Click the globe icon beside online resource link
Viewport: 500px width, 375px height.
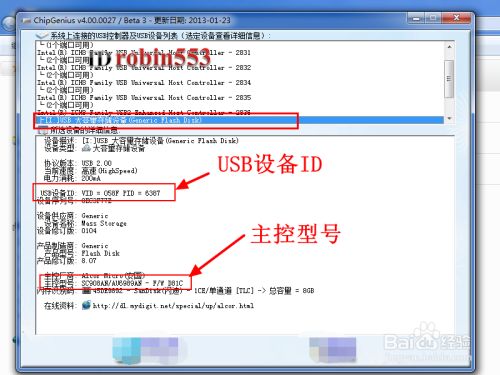click(86, 305)
